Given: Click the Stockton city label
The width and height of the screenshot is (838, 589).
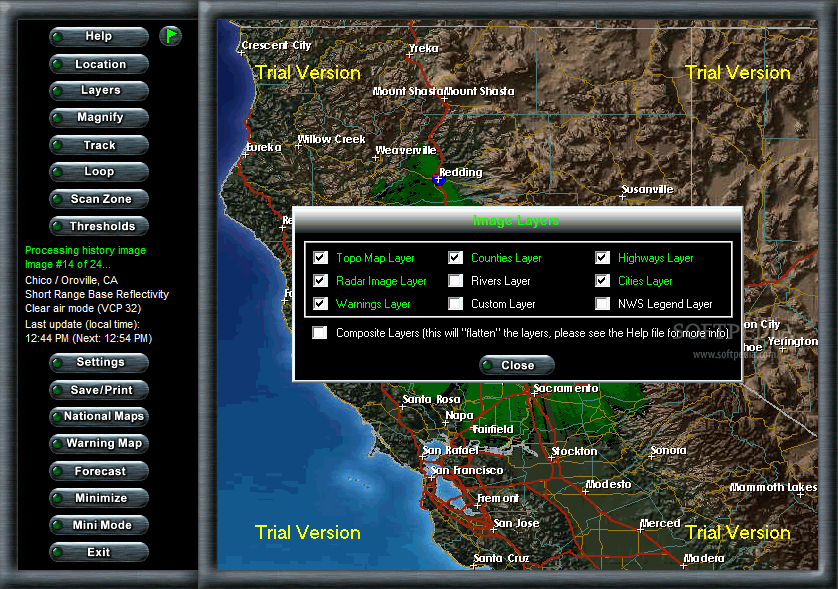Looking at the screenshot, I should 574,451.
